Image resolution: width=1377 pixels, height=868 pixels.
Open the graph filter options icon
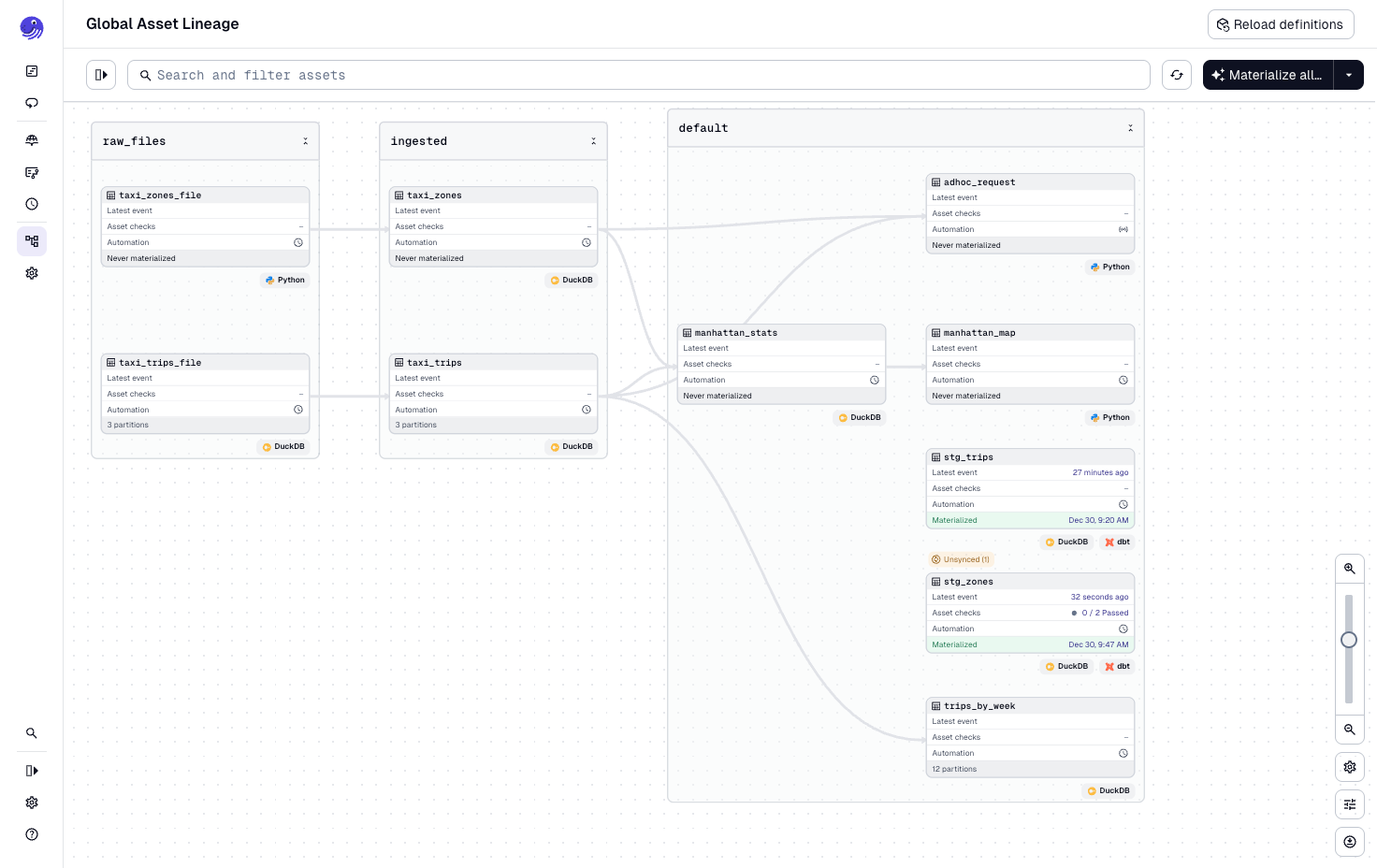pyautogui.click(x=1350, y=804)
